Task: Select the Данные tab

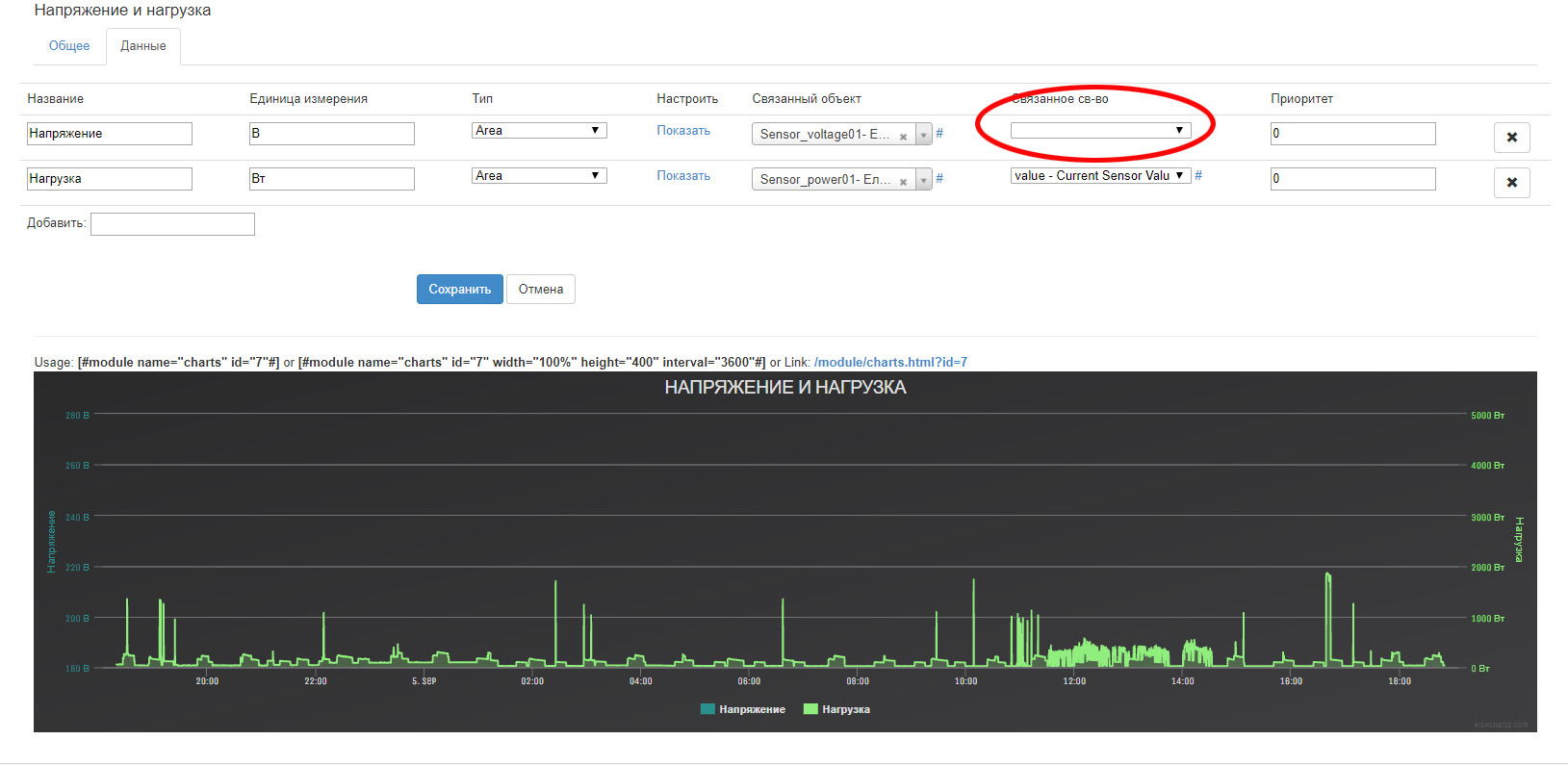Action: (142, 46)
